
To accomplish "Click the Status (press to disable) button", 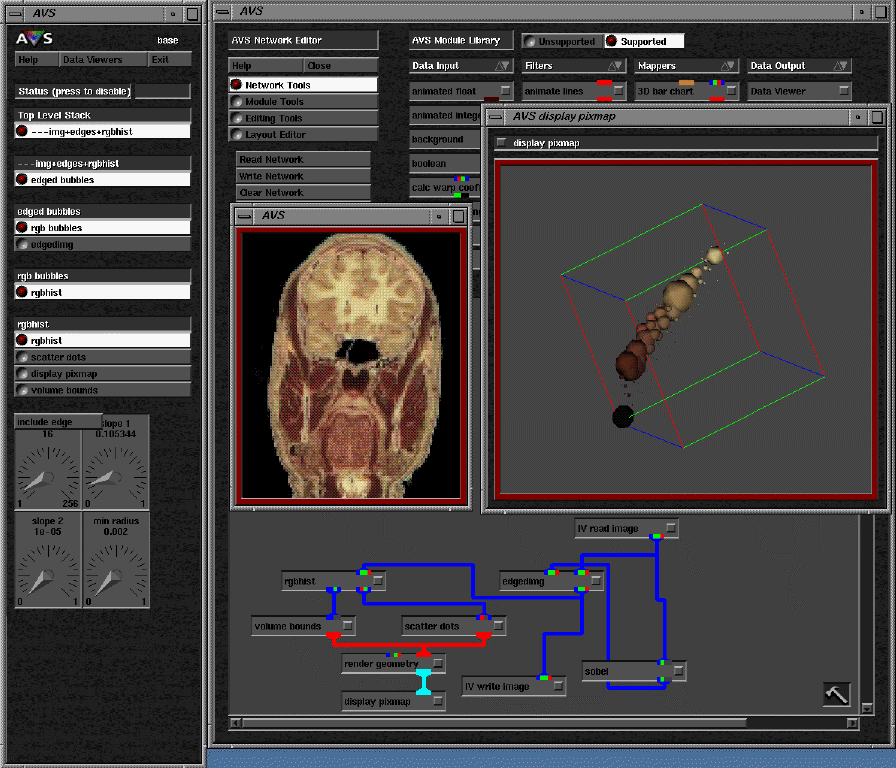I will (74, 91).
